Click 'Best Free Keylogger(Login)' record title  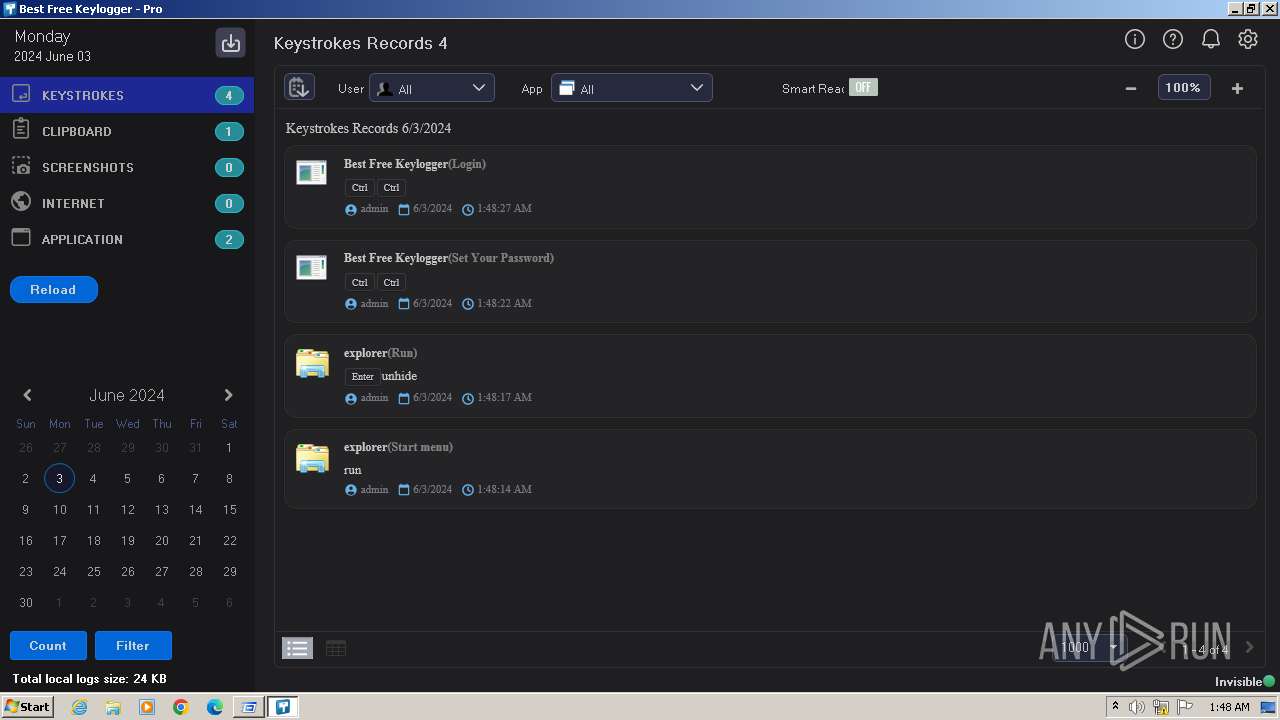click(x=415, y=164)
